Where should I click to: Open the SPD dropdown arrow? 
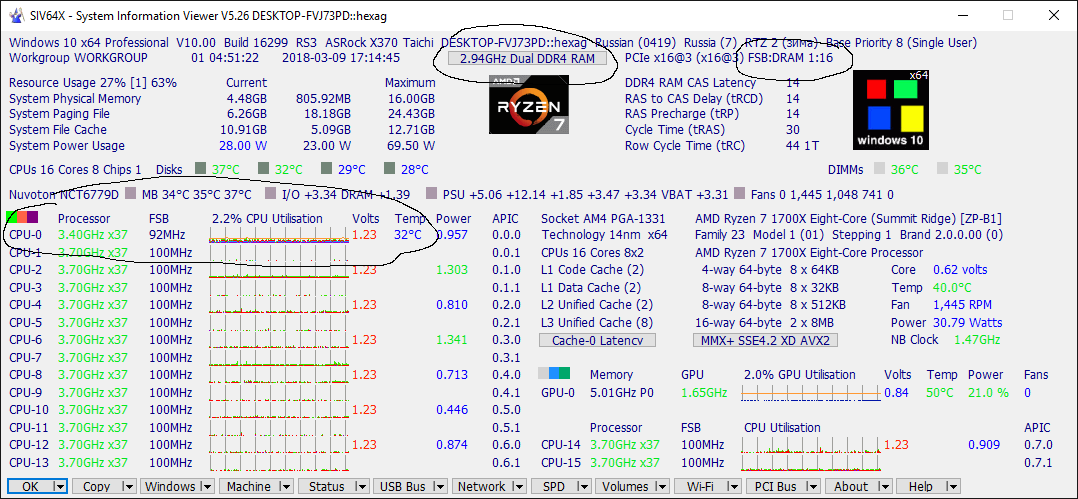[584, 487]
